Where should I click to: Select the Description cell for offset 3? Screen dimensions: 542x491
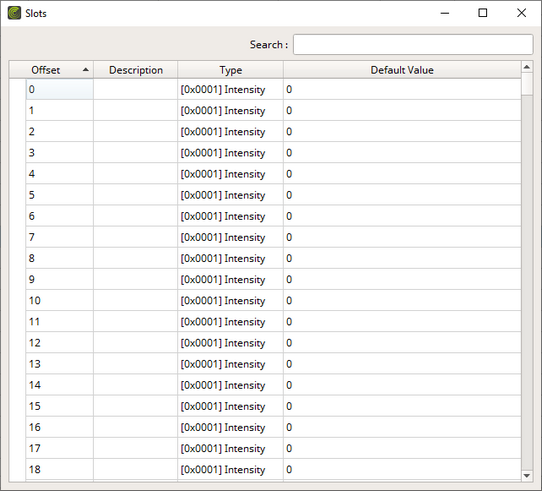[136, 152]
